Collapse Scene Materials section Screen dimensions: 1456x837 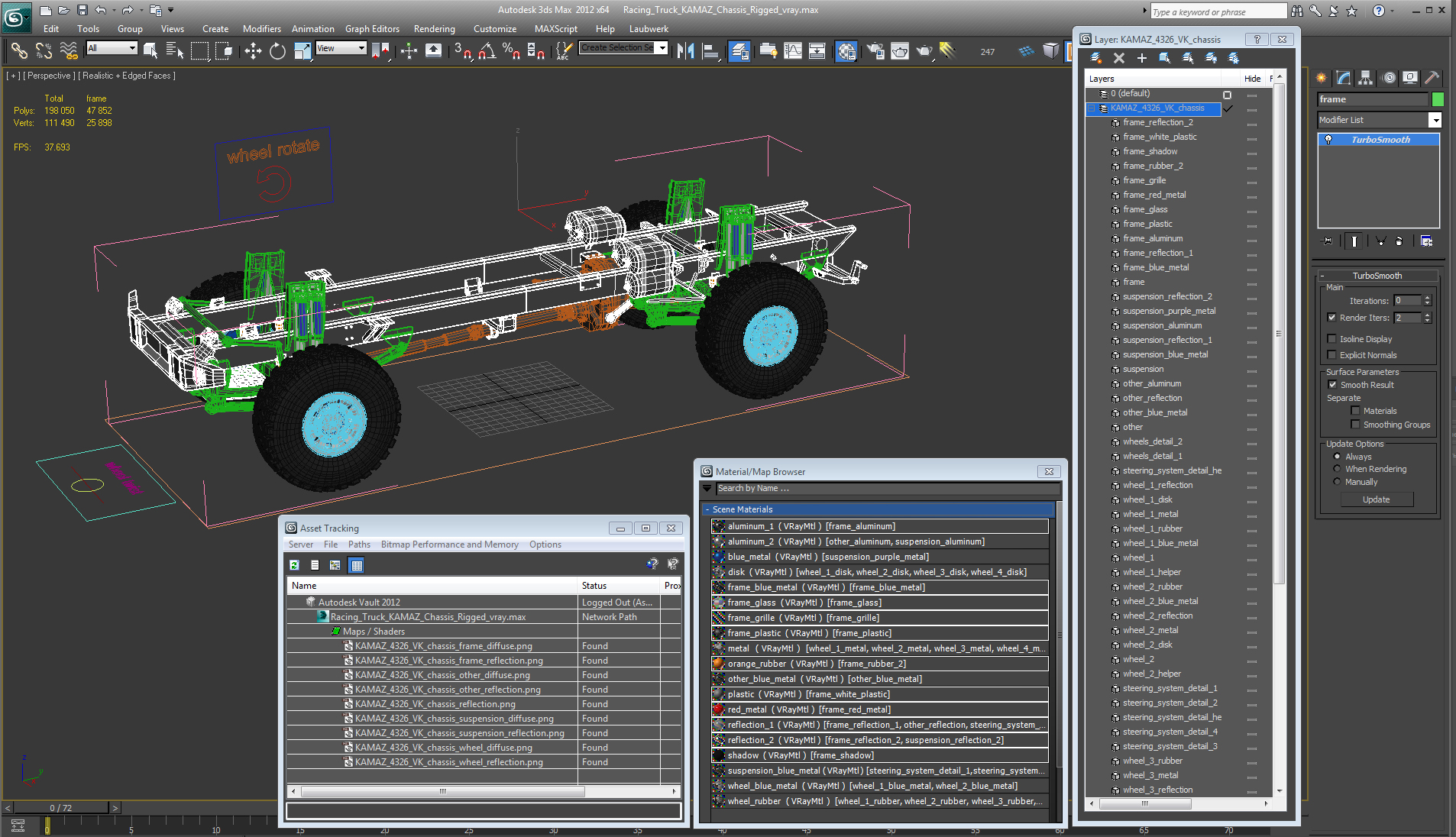tap(707, 509)
